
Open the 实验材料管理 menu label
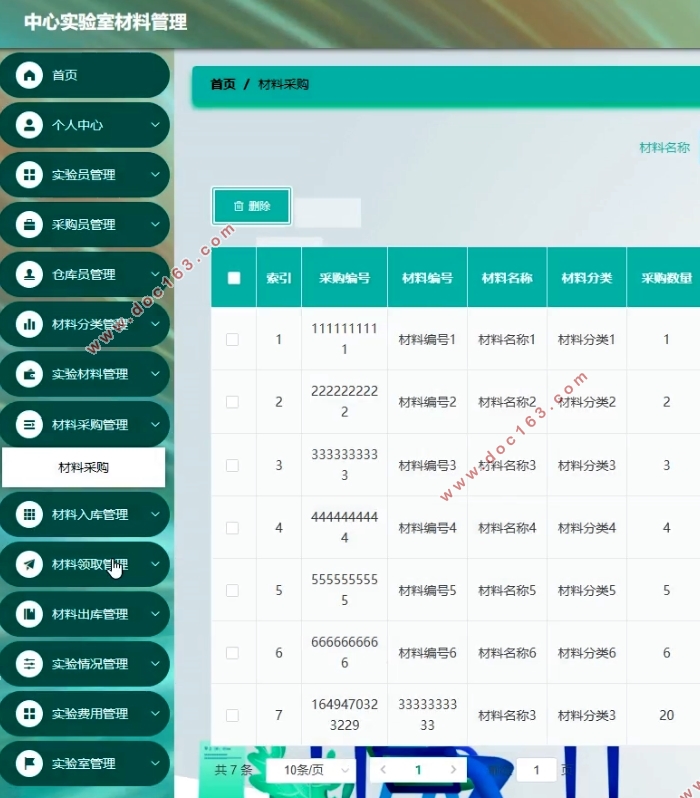tap(90, 374)
